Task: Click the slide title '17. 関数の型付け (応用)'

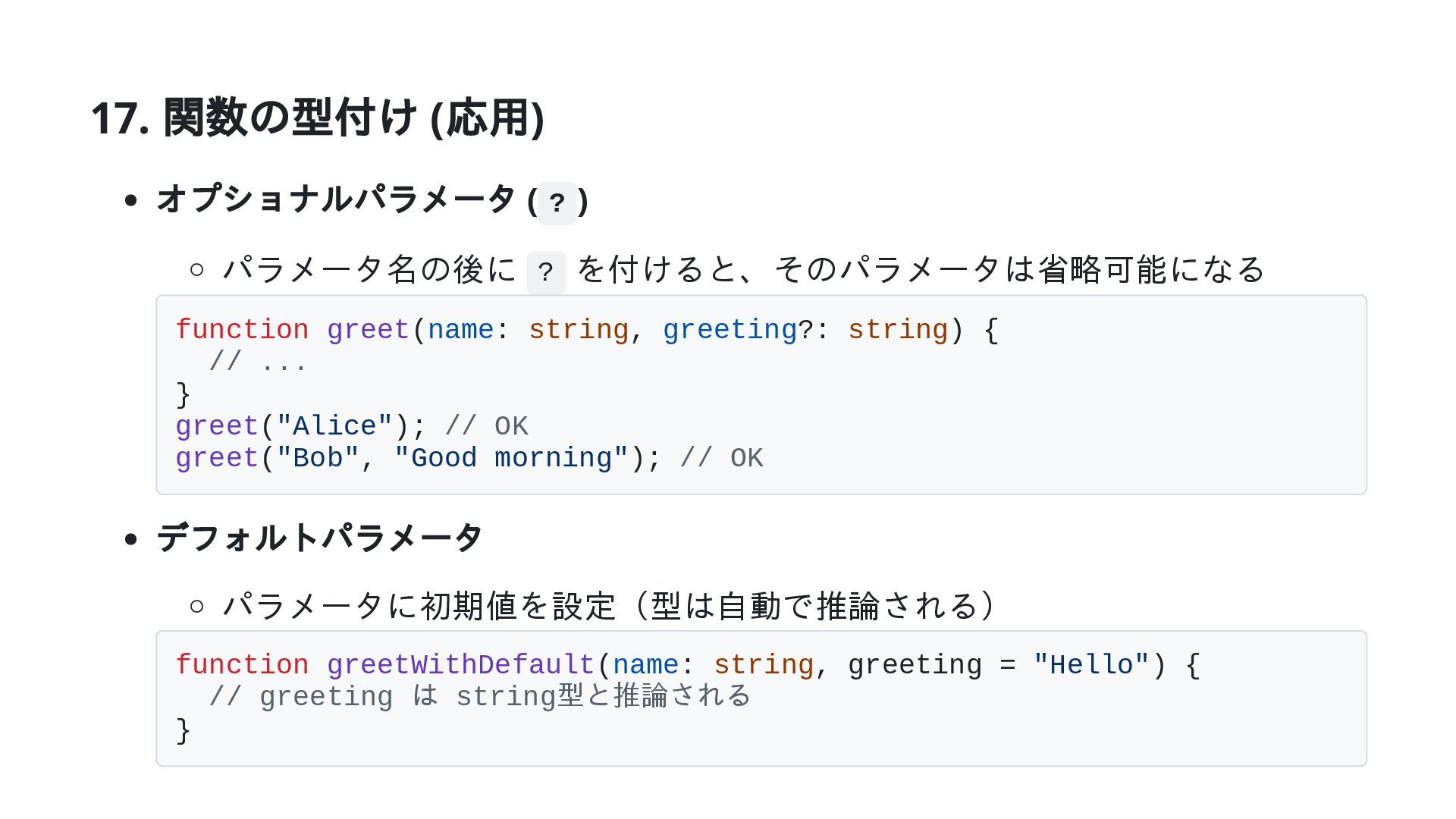Action: tap(317, 118)
